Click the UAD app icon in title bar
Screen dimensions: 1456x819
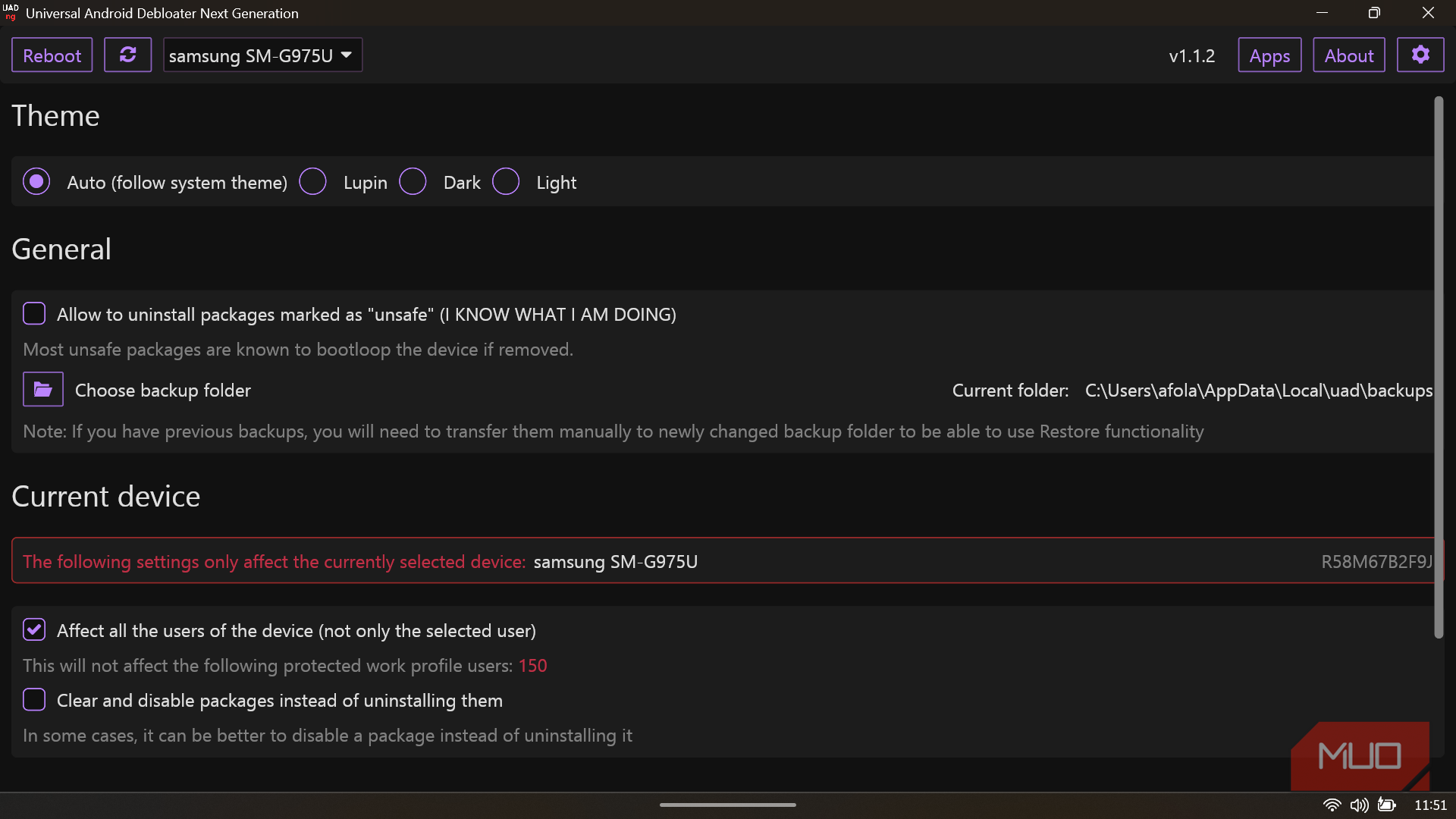tap(11, 12)
